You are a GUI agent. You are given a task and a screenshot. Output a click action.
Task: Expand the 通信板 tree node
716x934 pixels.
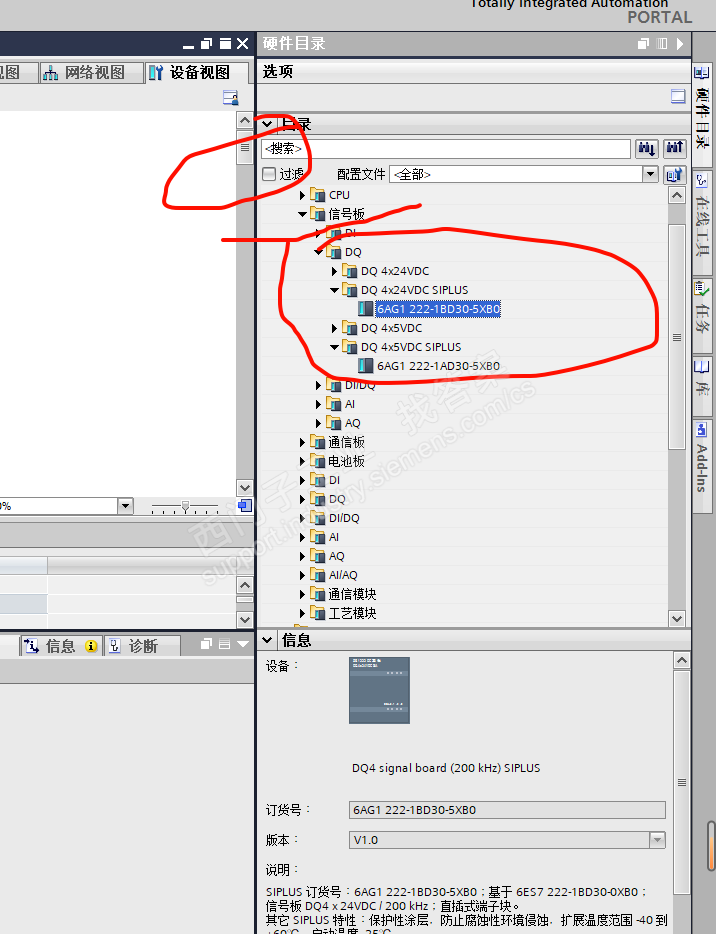coord(302,442)
